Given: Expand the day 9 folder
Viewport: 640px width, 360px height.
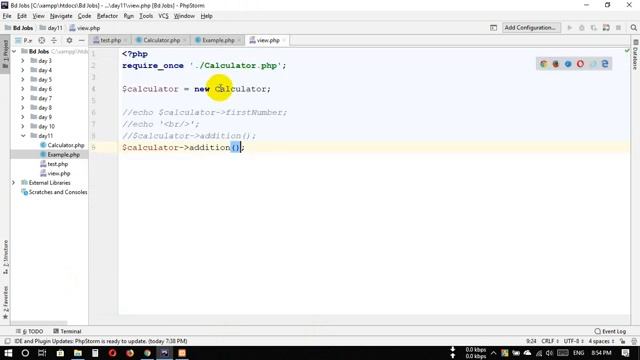Looking at the screenshot, I should (x=23, y=117).
